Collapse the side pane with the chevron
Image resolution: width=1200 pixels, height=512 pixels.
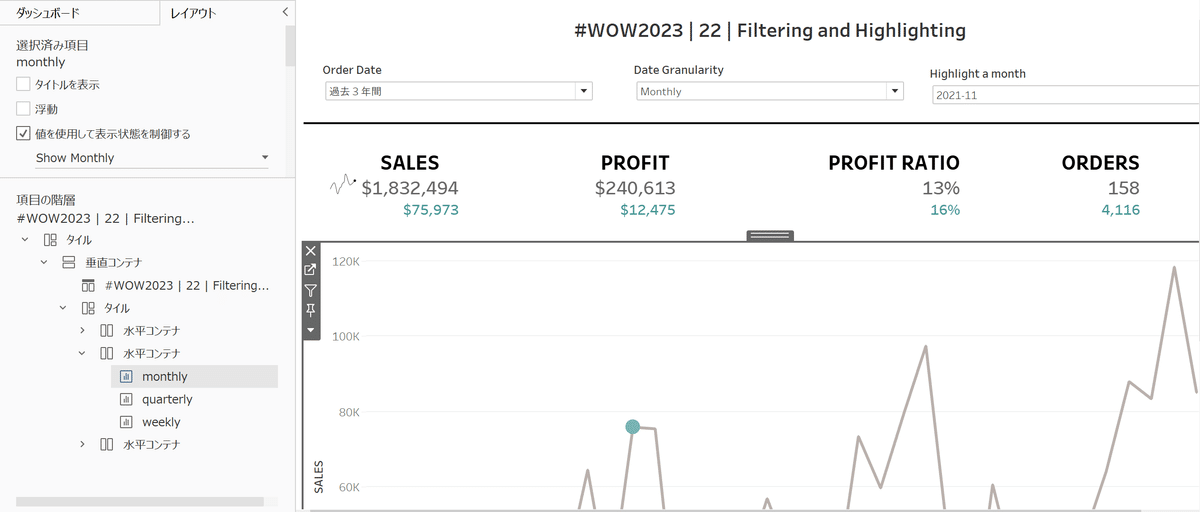tap(285, 12)
